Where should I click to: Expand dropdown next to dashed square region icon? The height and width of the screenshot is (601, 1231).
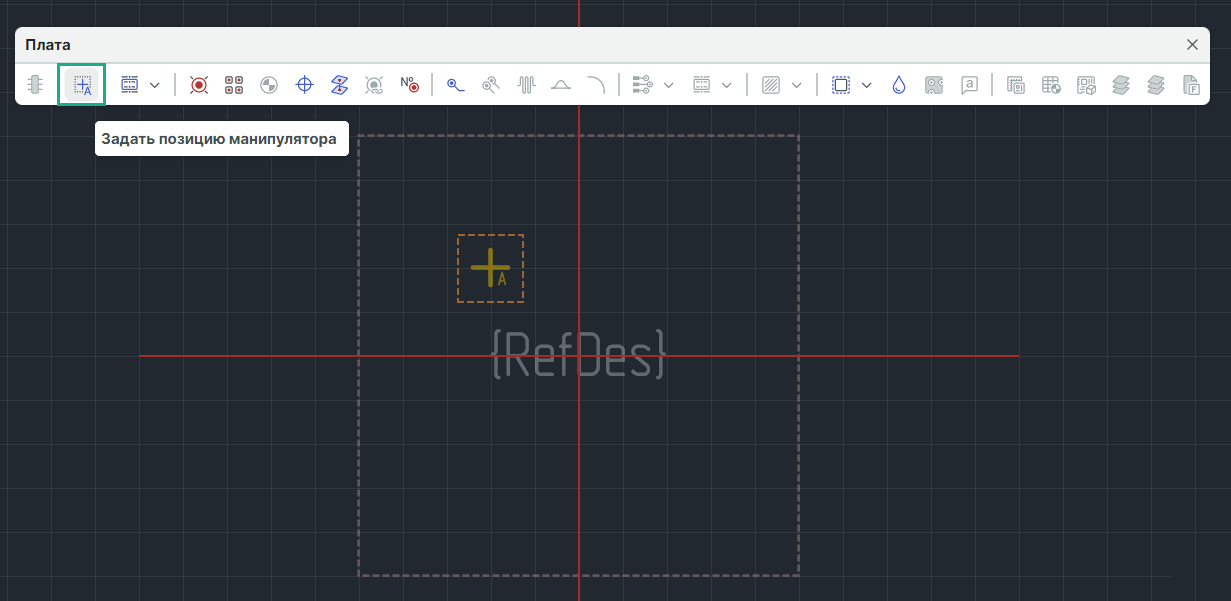coord(867,85)
